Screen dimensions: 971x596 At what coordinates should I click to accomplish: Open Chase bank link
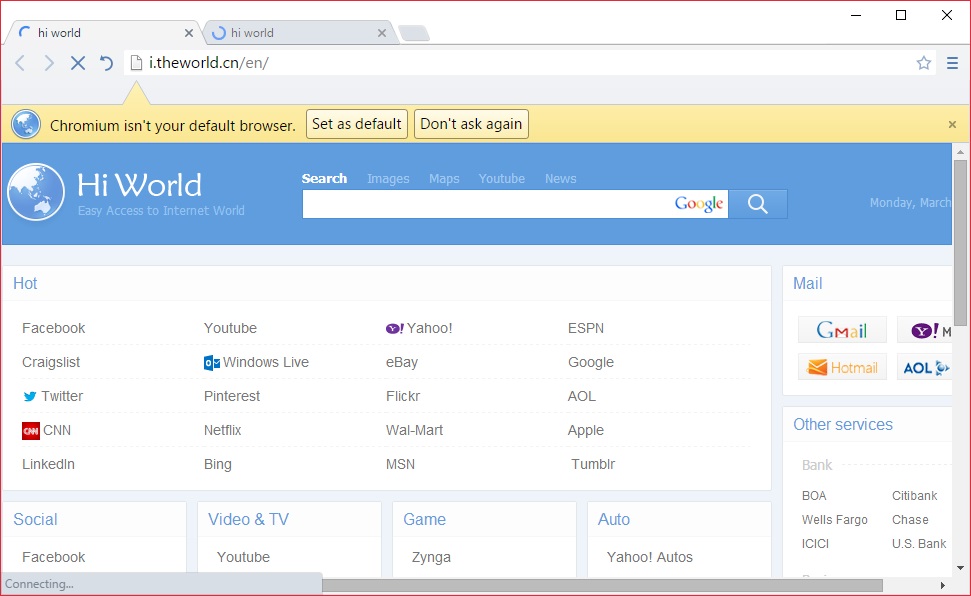tap(910, 520)
